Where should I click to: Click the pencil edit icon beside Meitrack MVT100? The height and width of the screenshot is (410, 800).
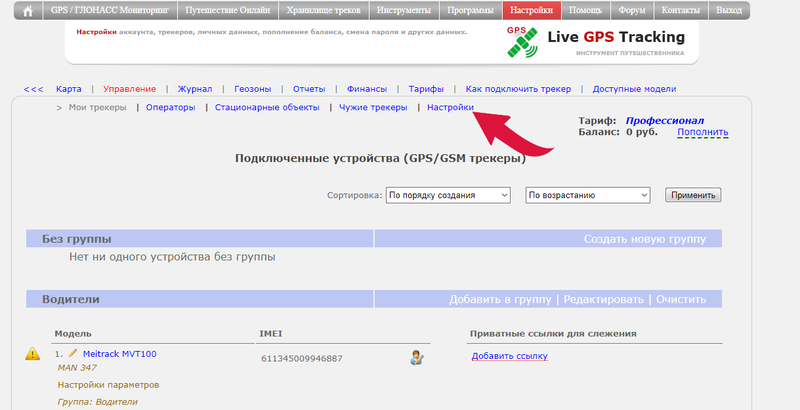tap(73, 353)
